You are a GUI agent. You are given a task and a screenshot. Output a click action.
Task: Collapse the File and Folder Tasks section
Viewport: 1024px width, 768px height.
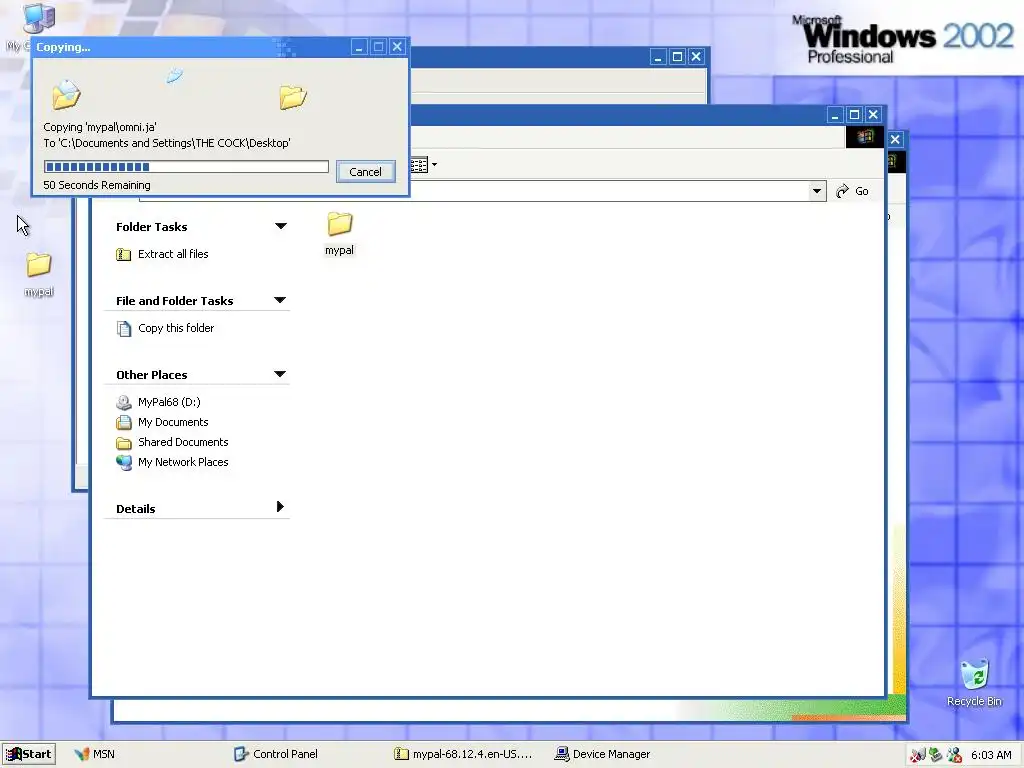pos(280,300)
